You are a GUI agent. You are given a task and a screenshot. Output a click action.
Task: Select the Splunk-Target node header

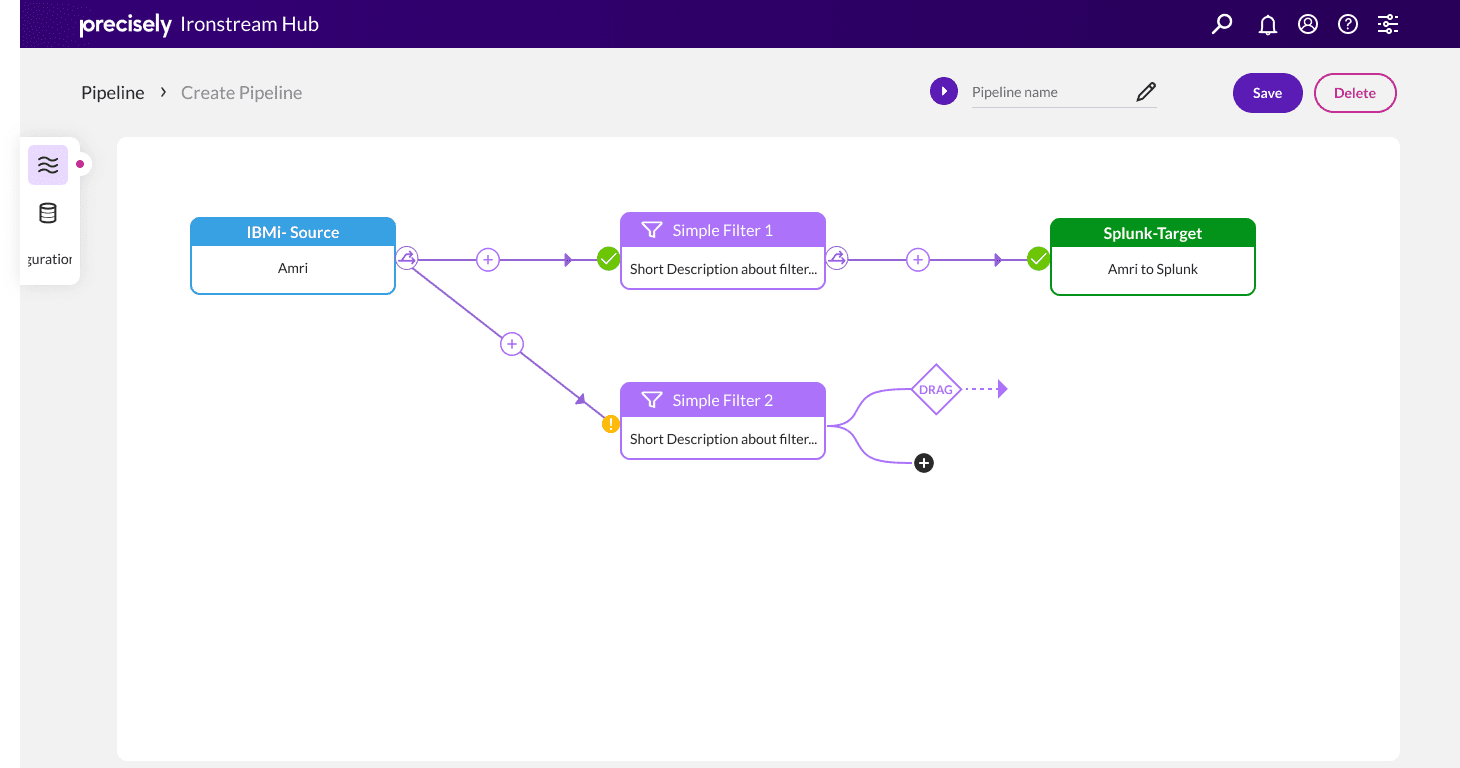pyautogui.click(x=1153, y=233)
